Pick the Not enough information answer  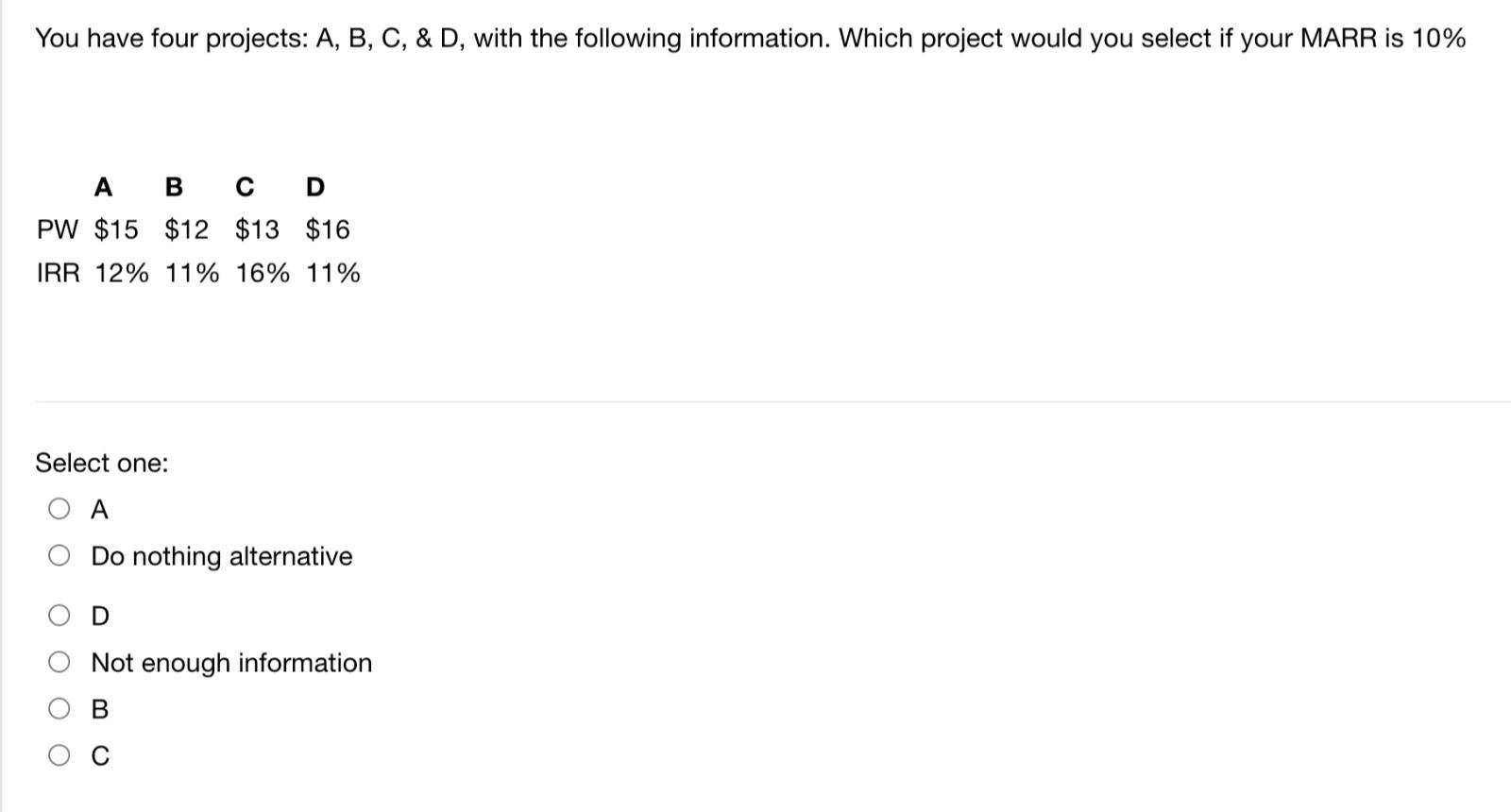[x=59, y=662]
